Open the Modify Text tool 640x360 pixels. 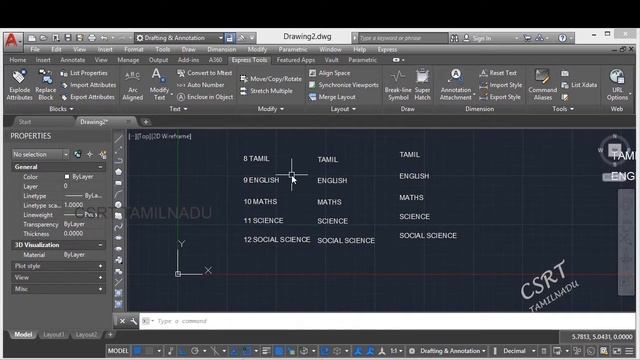[x=159, y=85]
